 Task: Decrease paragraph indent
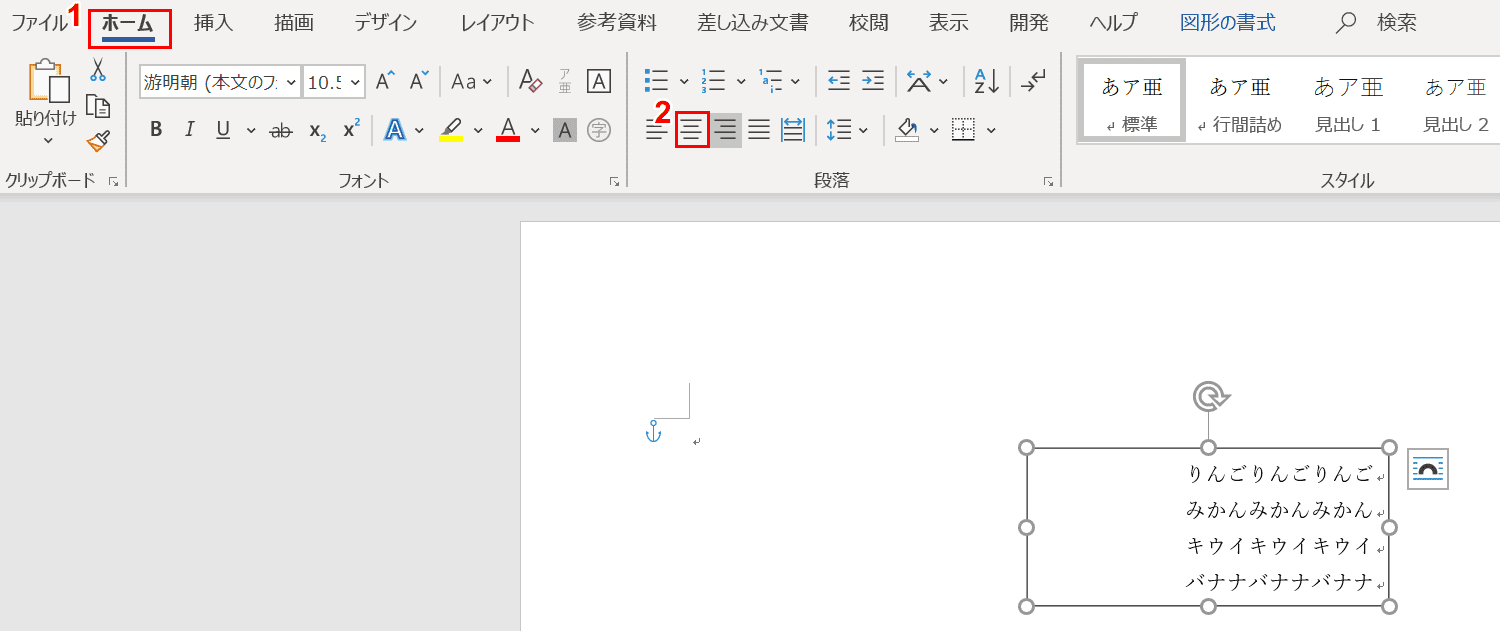pyautogui.click(x=839, y=82)
